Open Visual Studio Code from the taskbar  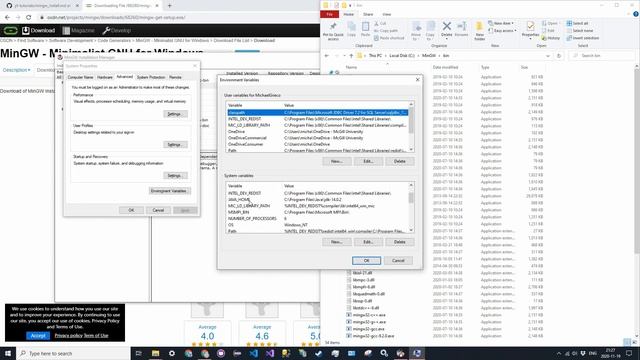253,353
